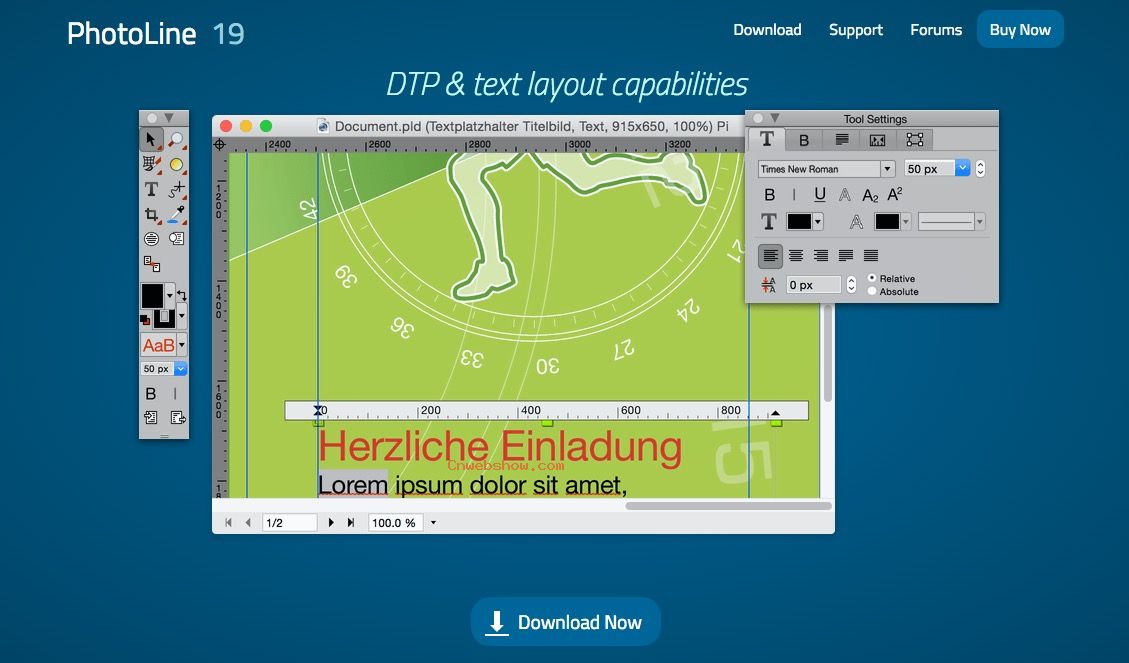Screen dimensions: 1129x663
Task: Click font size stepper in Tool Settings
Action: click(980, 168)
